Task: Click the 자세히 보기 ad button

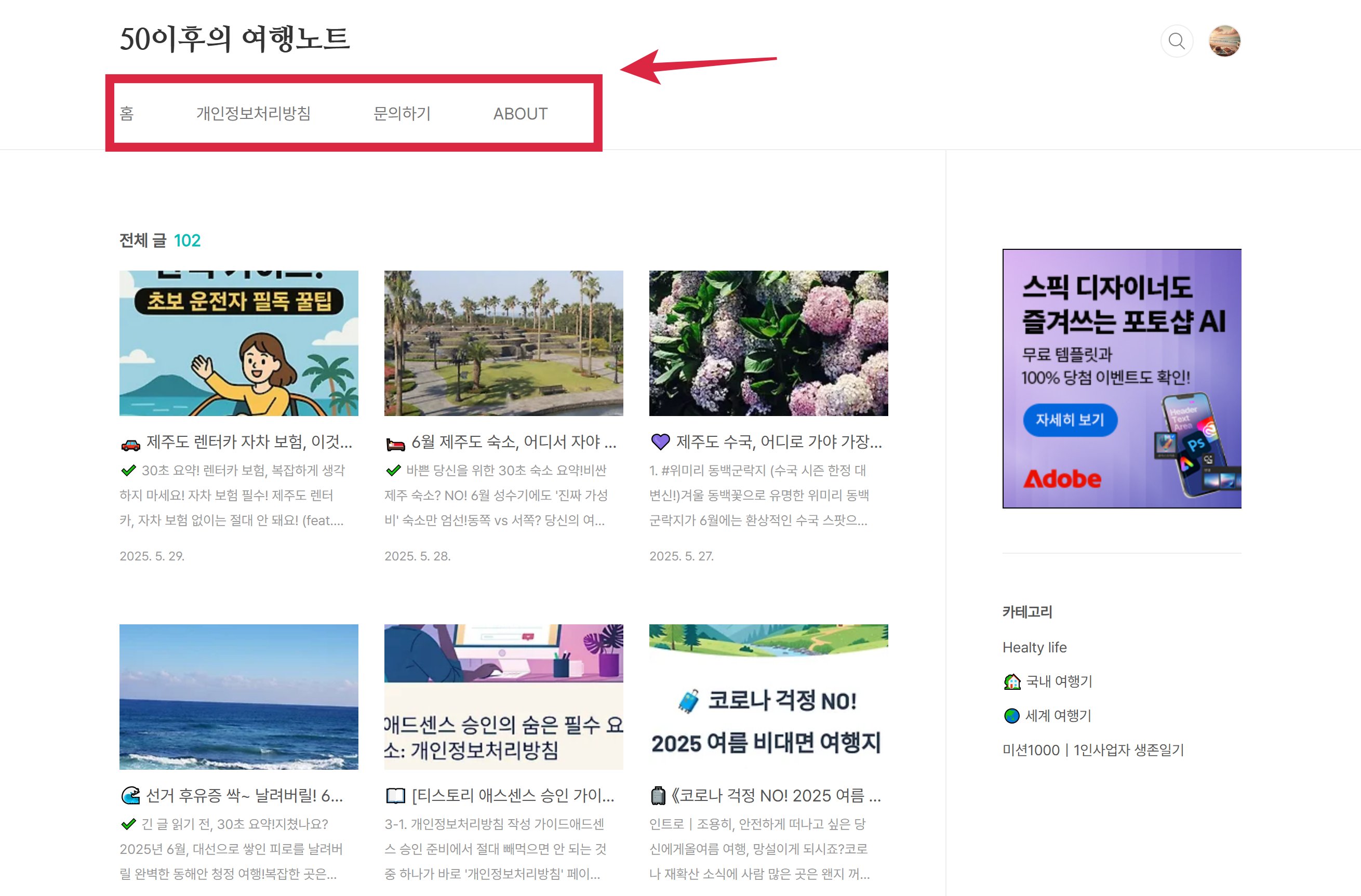Action: 1070,420
